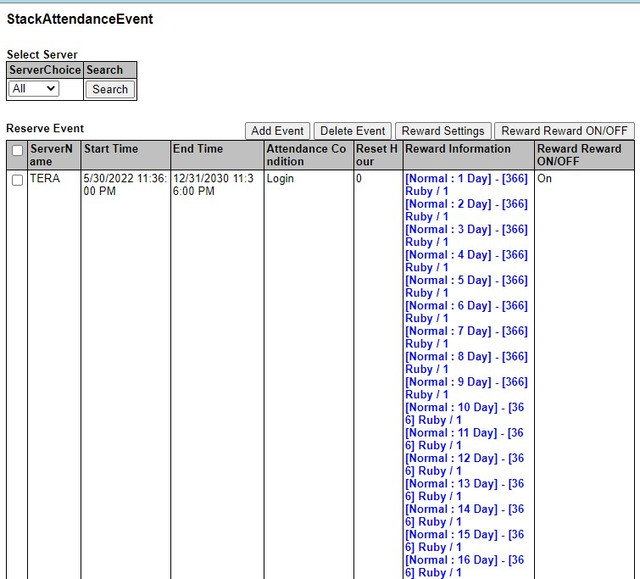Image resolution: width=640 pixels, height=579 pixels.
Task: Open the Normal : 6 Day reward link
Action: 466,312
